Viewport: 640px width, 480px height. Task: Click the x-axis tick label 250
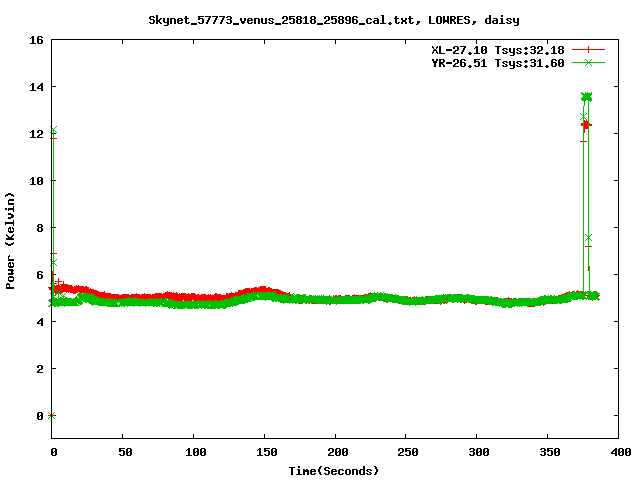tap(408, 452)
